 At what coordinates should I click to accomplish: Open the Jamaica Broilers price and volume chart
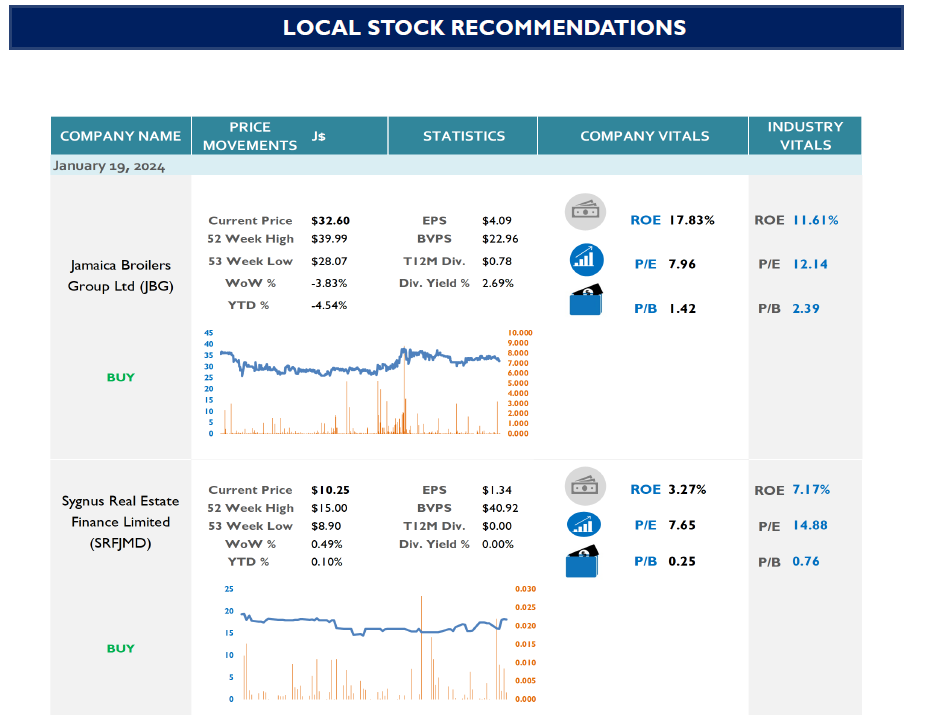tap(368, 383)
